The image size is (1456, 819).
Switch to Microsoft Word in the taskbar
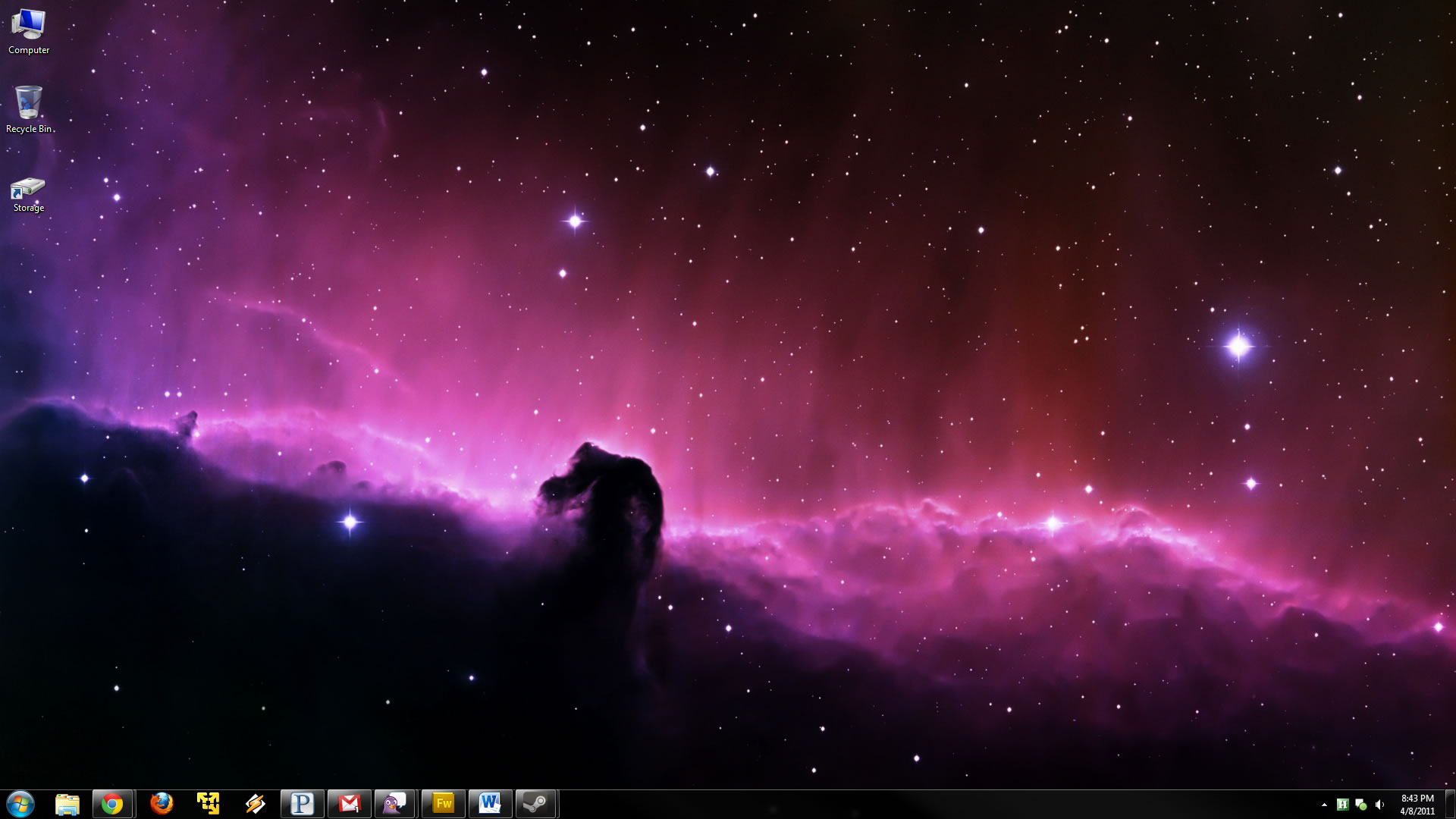coord(491,804)
